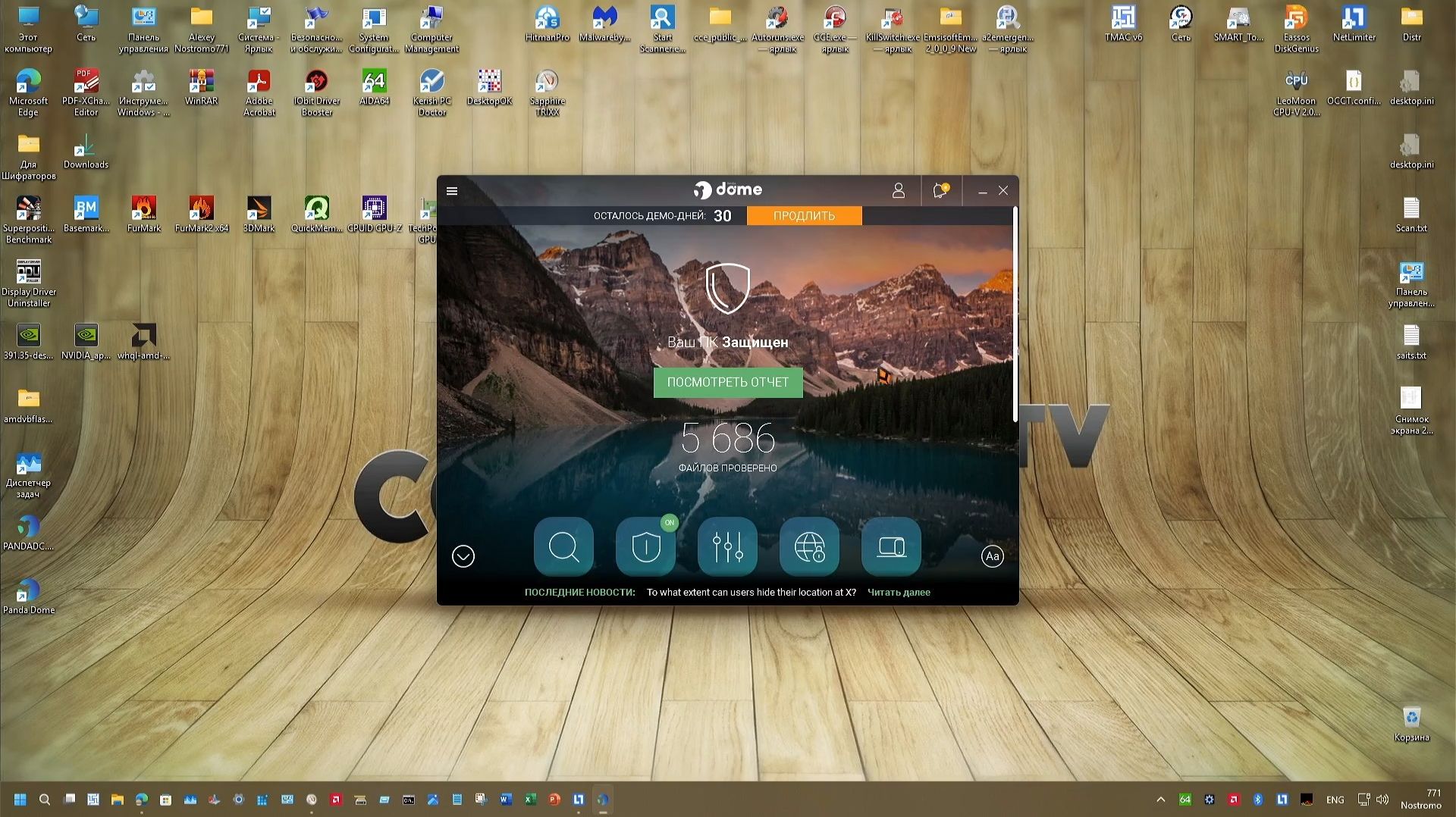Select the Этот компьютер desktop icon

click(x=28, y=29)
